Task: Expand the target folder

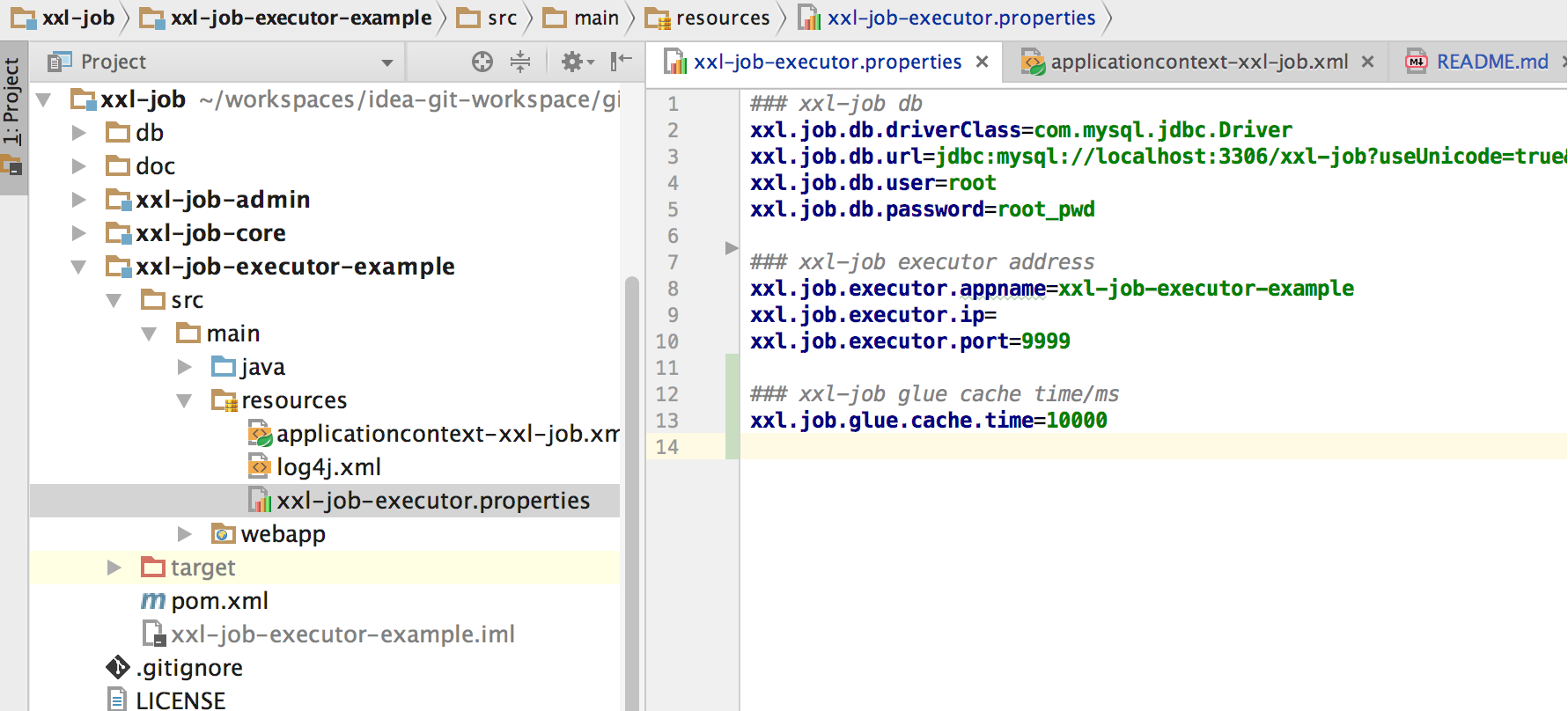Action: (x=114, y=568)
